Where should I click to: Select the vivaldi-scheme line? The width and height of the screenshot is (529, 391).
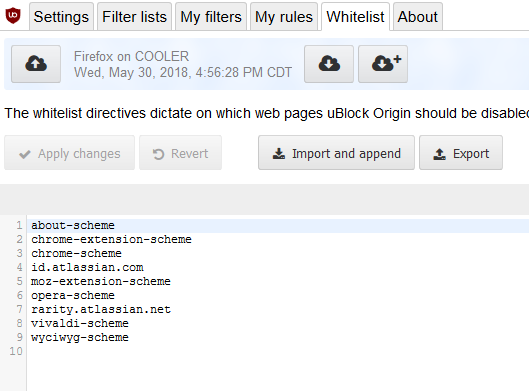80,324
